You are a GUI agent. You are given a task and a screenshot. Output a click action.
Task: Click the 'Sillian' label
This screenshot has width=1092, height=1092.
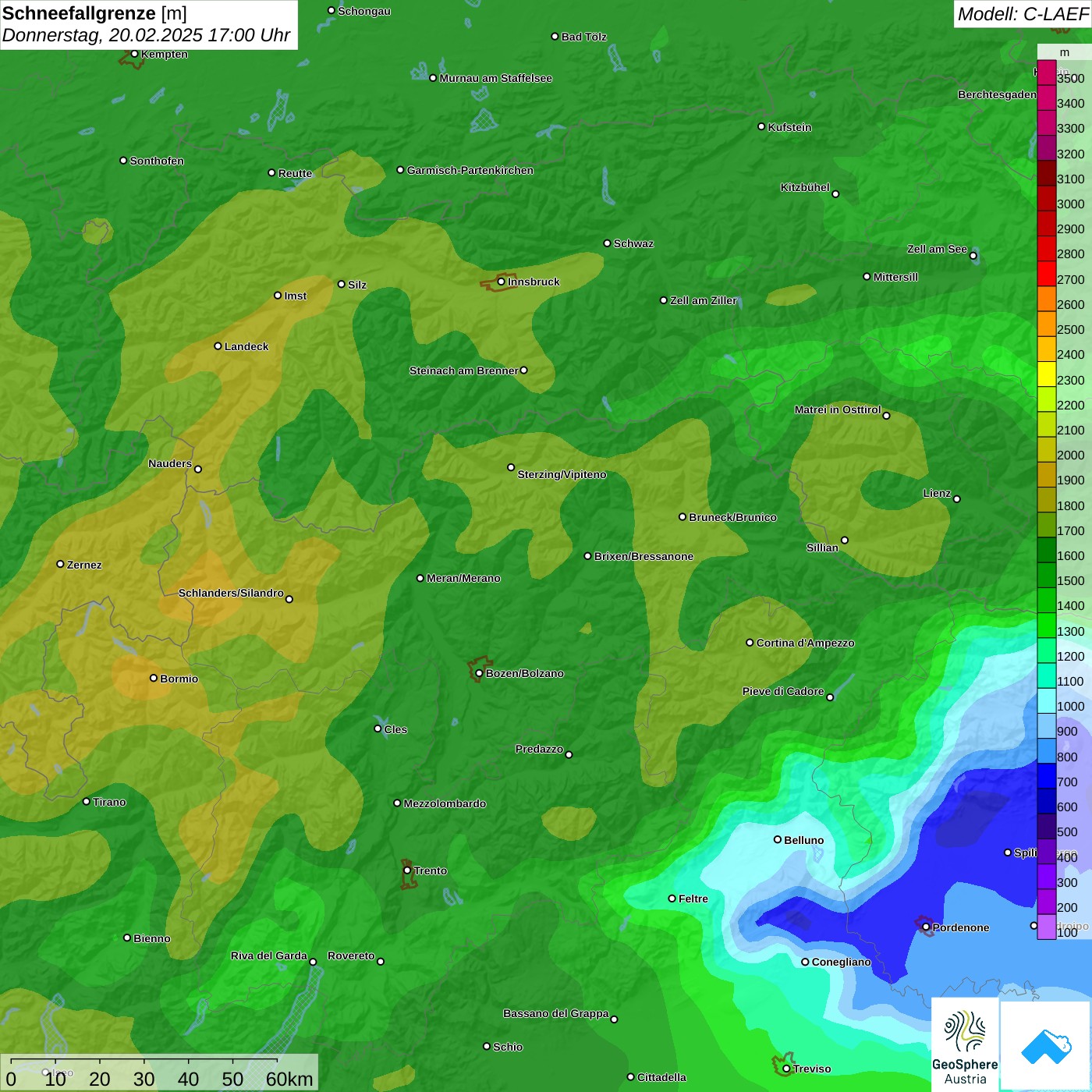coord(823,548)
